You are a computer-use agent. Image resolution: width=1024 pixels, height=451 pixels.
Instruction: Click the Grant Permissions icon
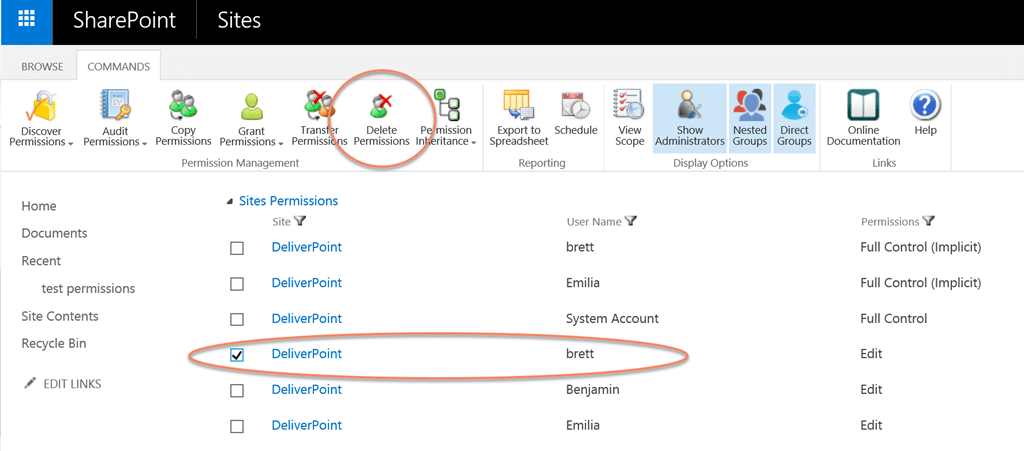[x=251, y=106]
